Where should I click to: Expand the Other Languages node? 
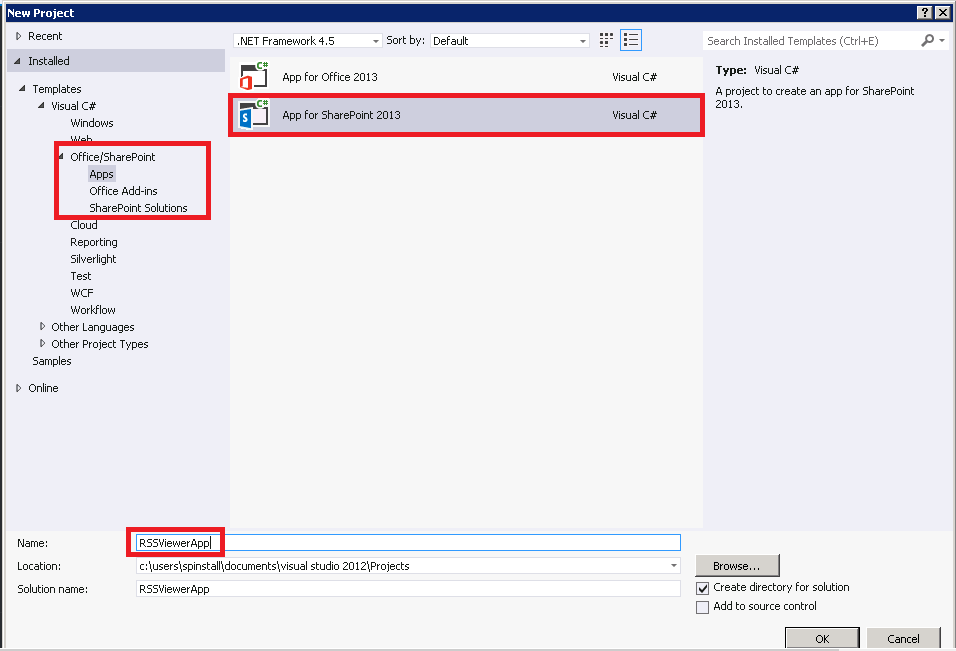pos(42,327)
